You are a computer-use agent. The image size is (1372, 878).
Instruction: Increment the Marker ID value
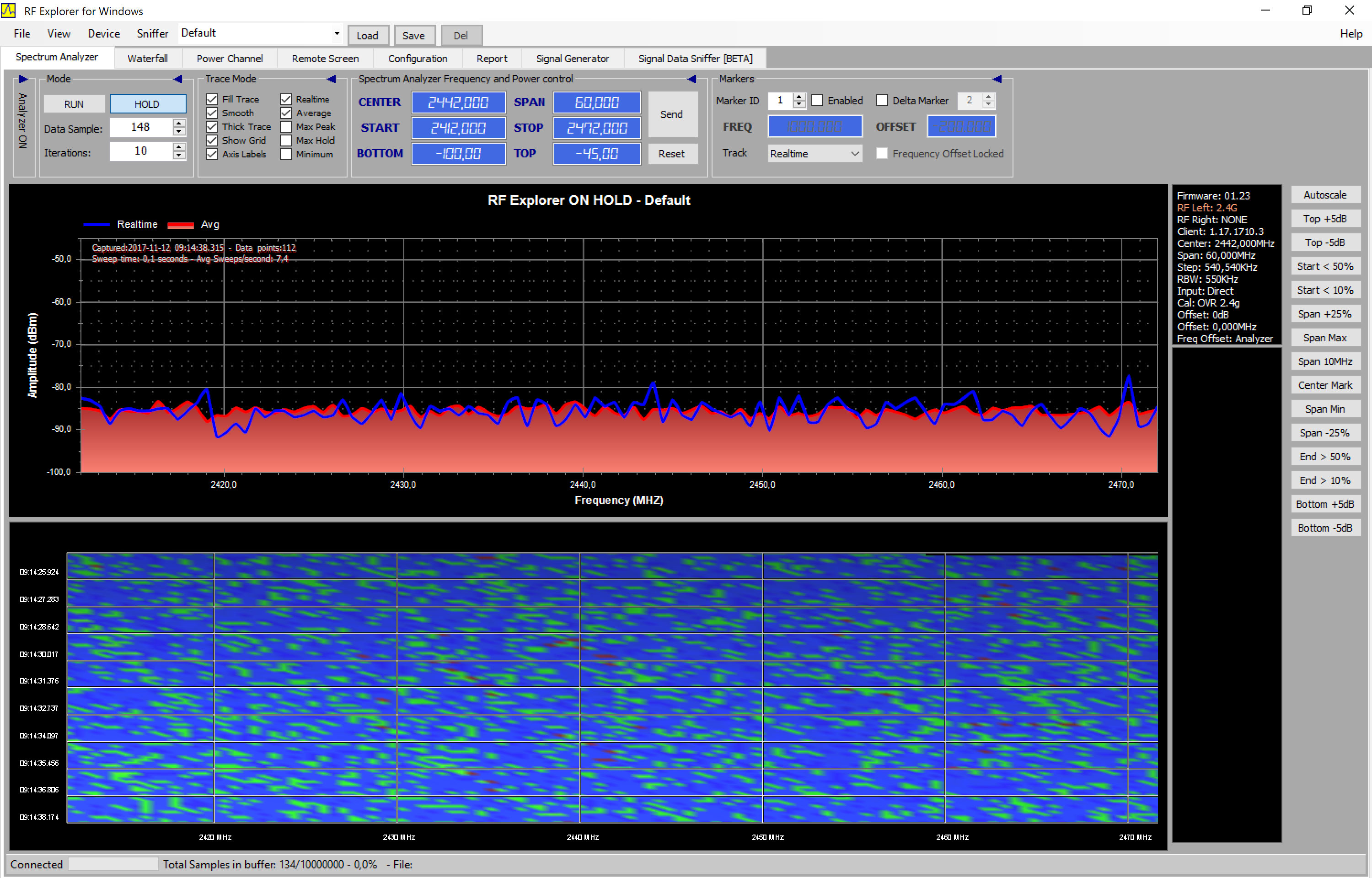point(799,97)
